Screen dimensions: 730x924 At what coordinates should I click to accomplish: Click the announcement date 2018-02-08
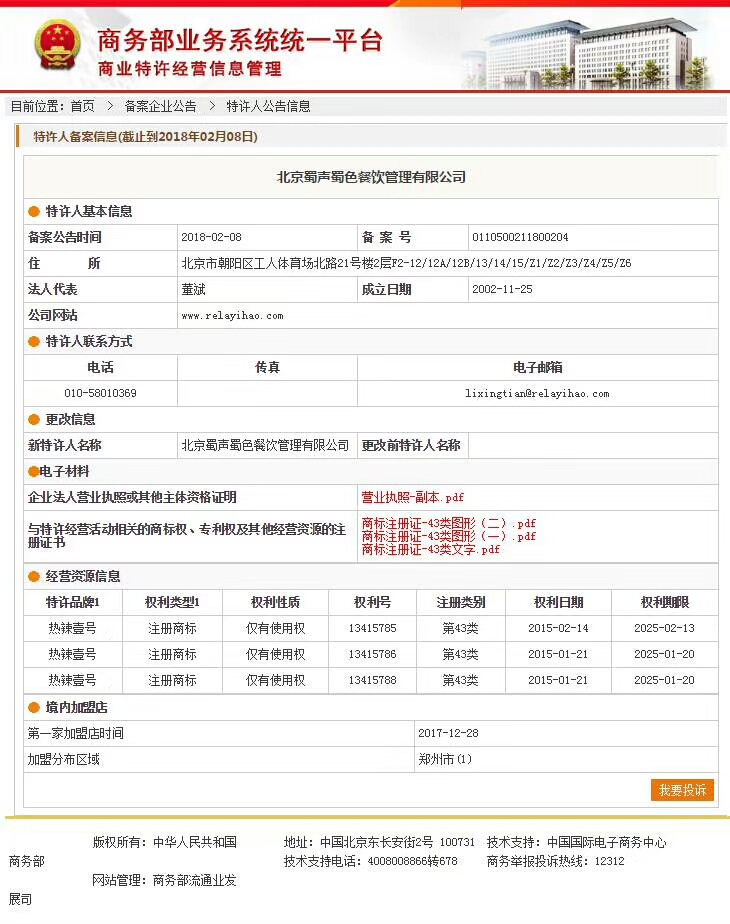pos(212,237)
